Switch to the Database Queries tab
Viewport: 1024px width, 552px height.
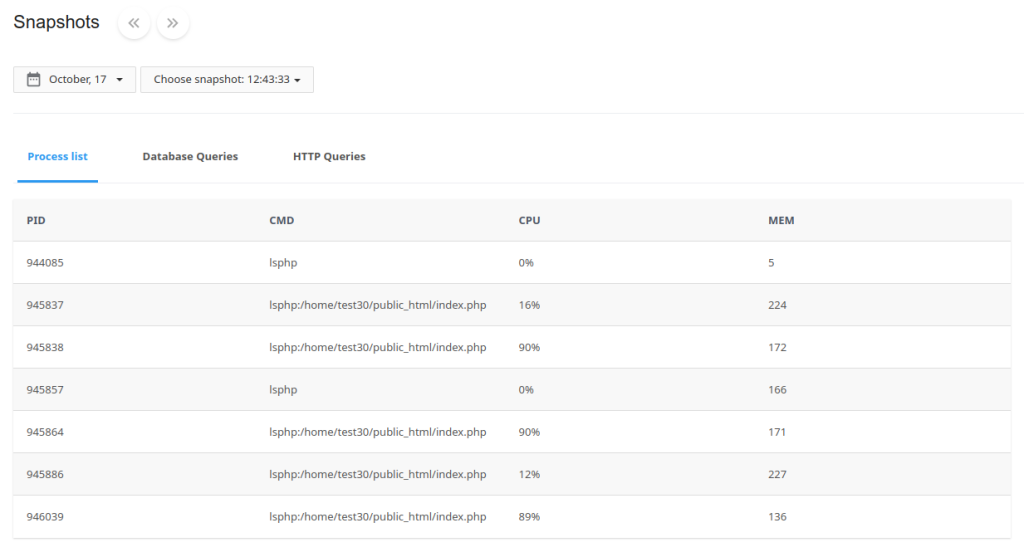(x=190, y=156)
